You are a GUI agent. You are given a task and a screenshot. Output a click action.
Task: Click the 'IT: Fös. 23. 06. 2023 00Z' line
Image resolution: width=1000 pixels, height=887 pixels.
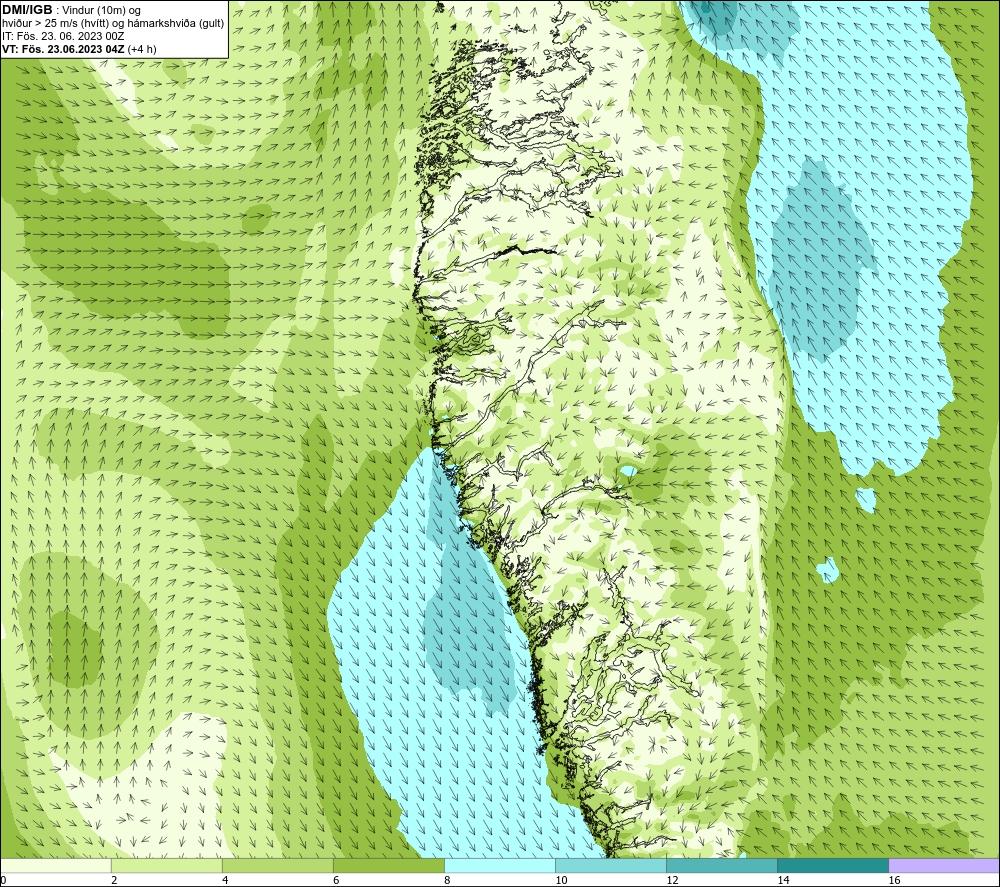63,36
